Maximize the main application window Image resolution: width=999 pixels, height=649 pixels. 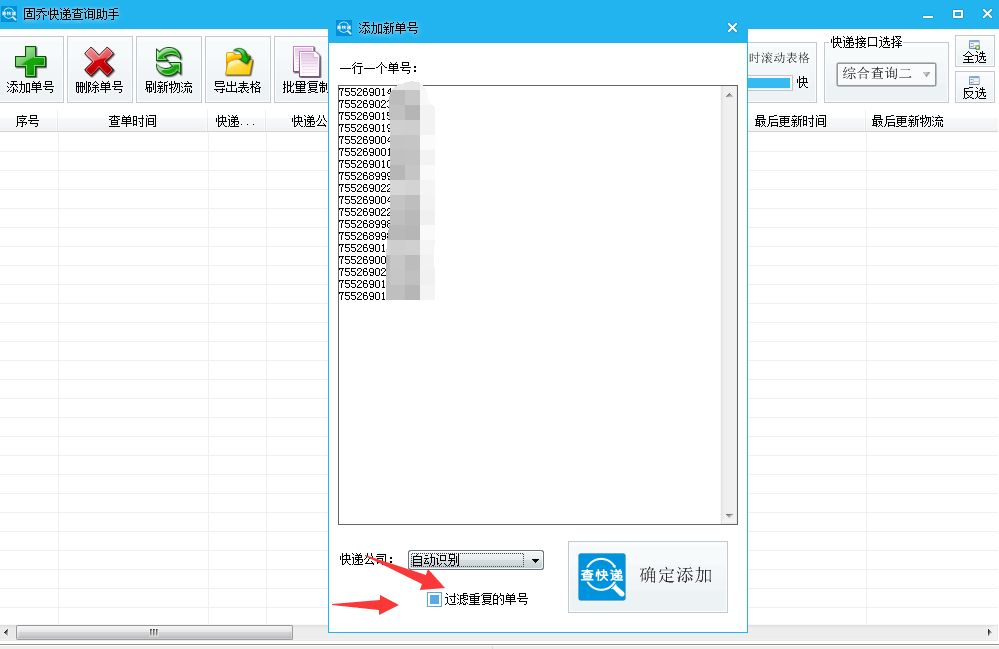click(958, 14)
